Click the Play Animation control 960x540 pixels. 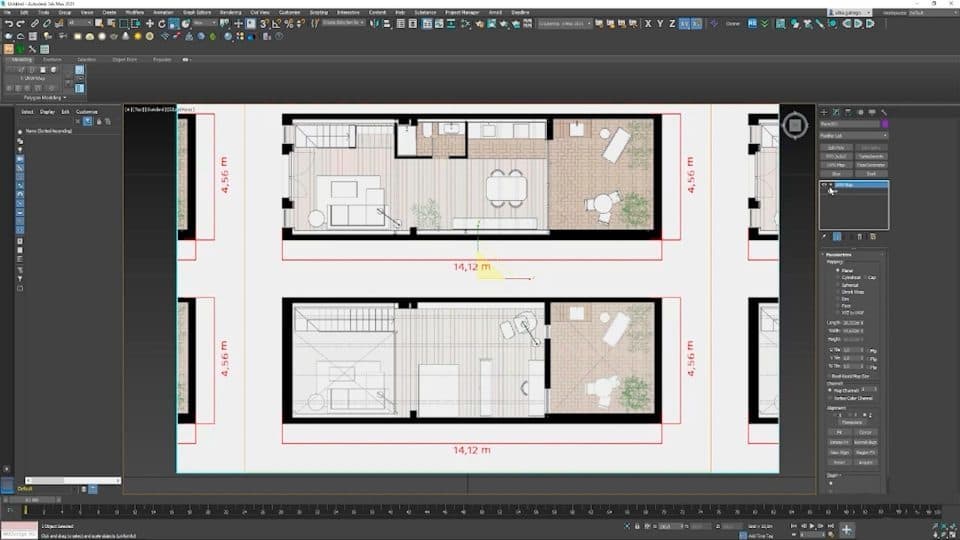click(x=812, y=526)
